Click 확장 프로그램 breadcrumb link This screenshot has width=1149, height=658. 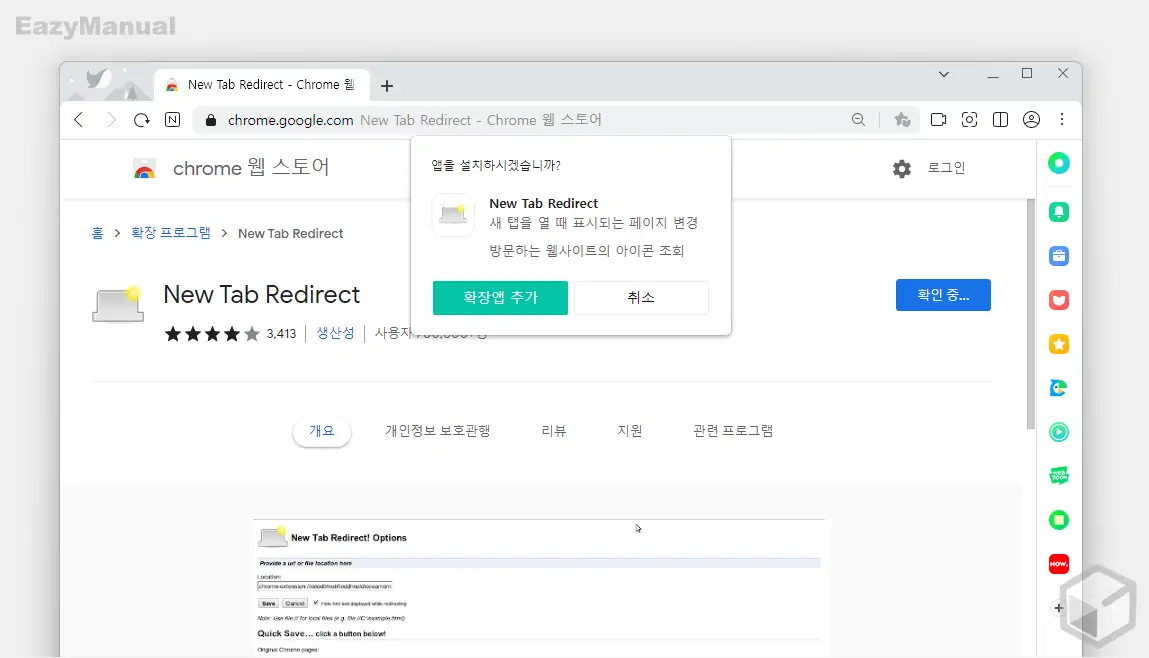tap(171, 233)
